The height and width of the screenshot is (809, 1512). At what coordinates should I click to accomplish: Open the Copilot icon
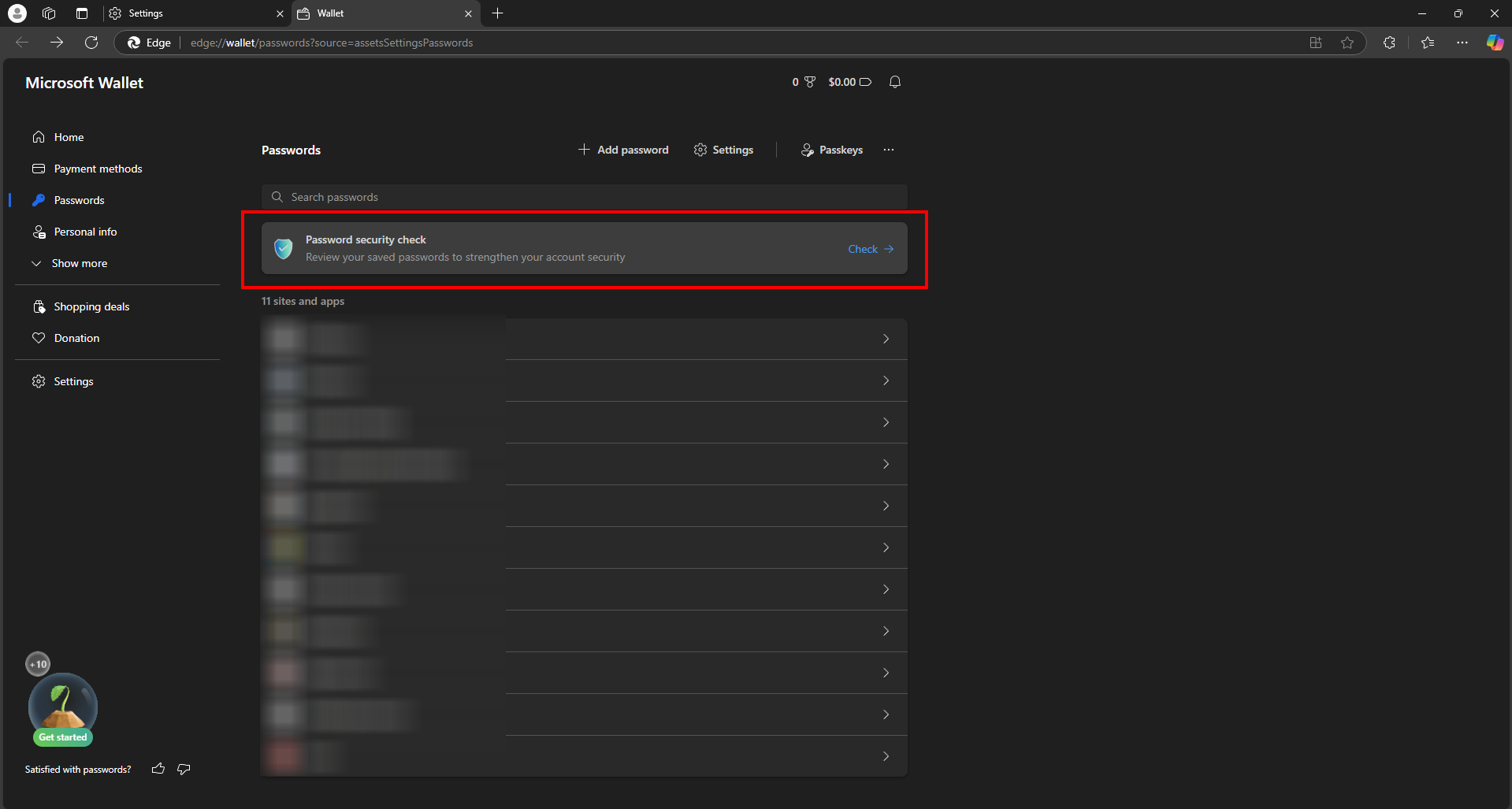pyautogui.click(x=1495, y=43)
